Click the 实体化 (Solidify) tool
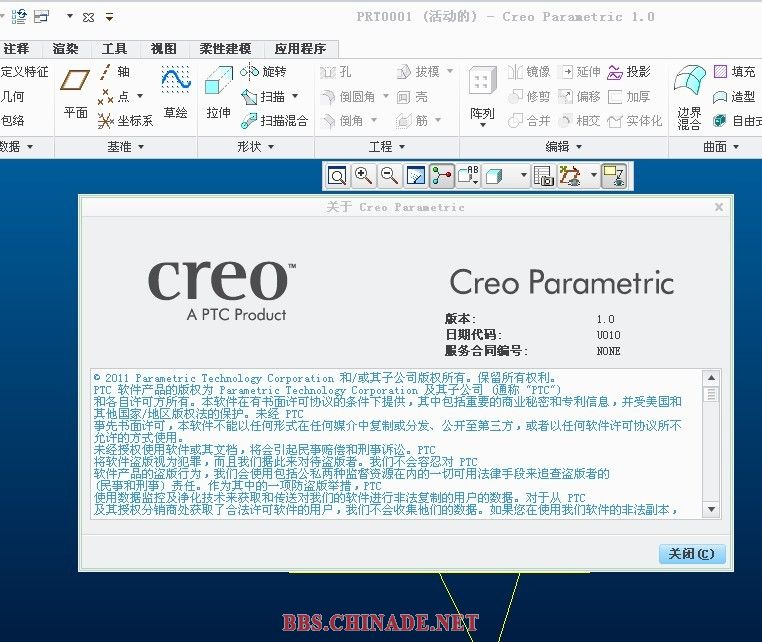762x642 pixels. pyautogui.click(x=635, y=120)
